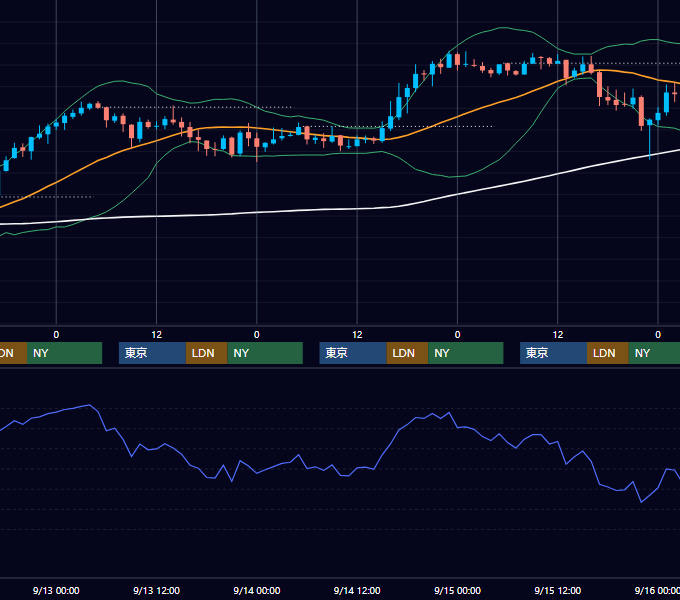Click the LDN session block on 9/14
Image resolution: width=680 pixels, height=600 pixels.
(x=407, y=353)
